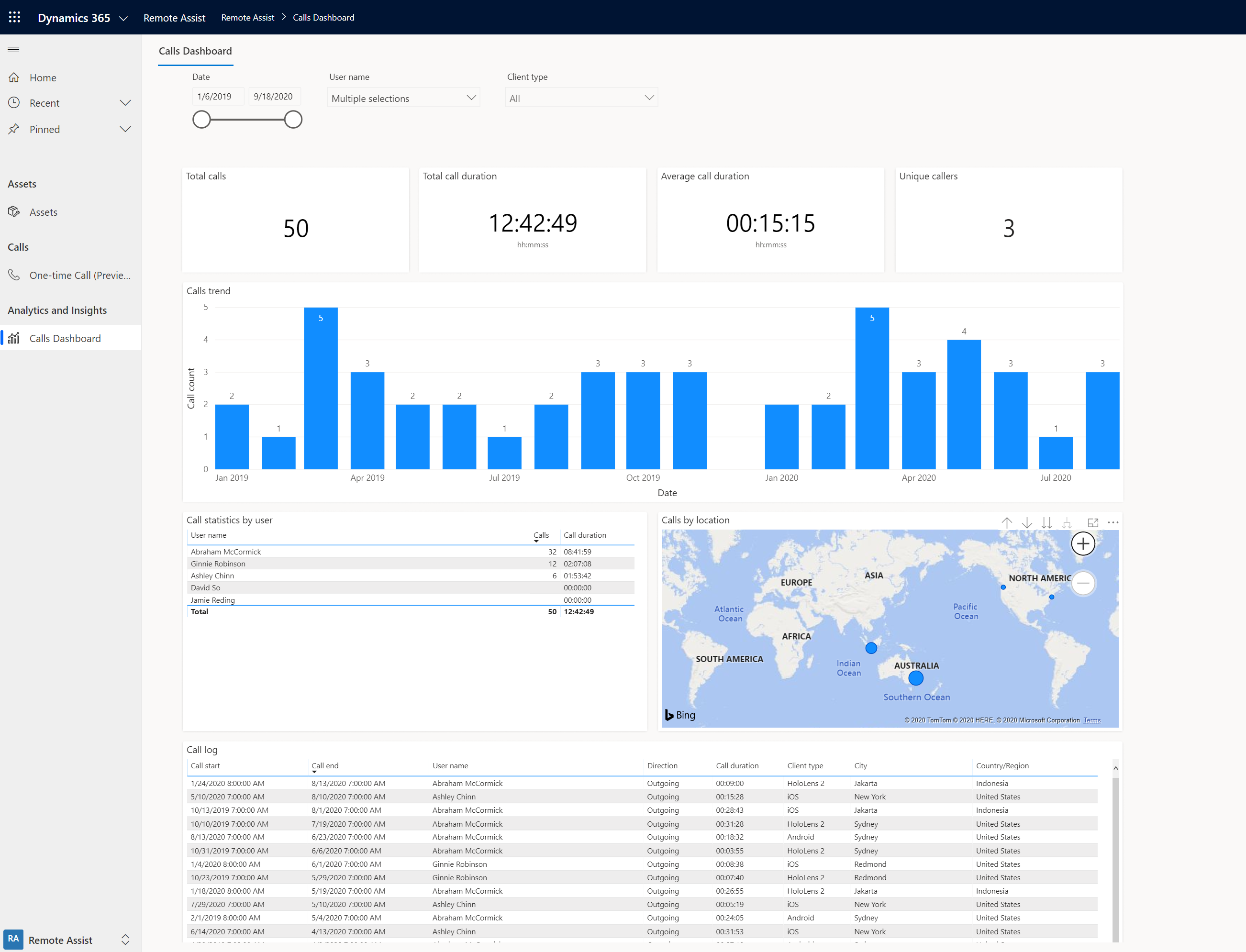Select the Calls Dashboard tab

click(65, 337)
